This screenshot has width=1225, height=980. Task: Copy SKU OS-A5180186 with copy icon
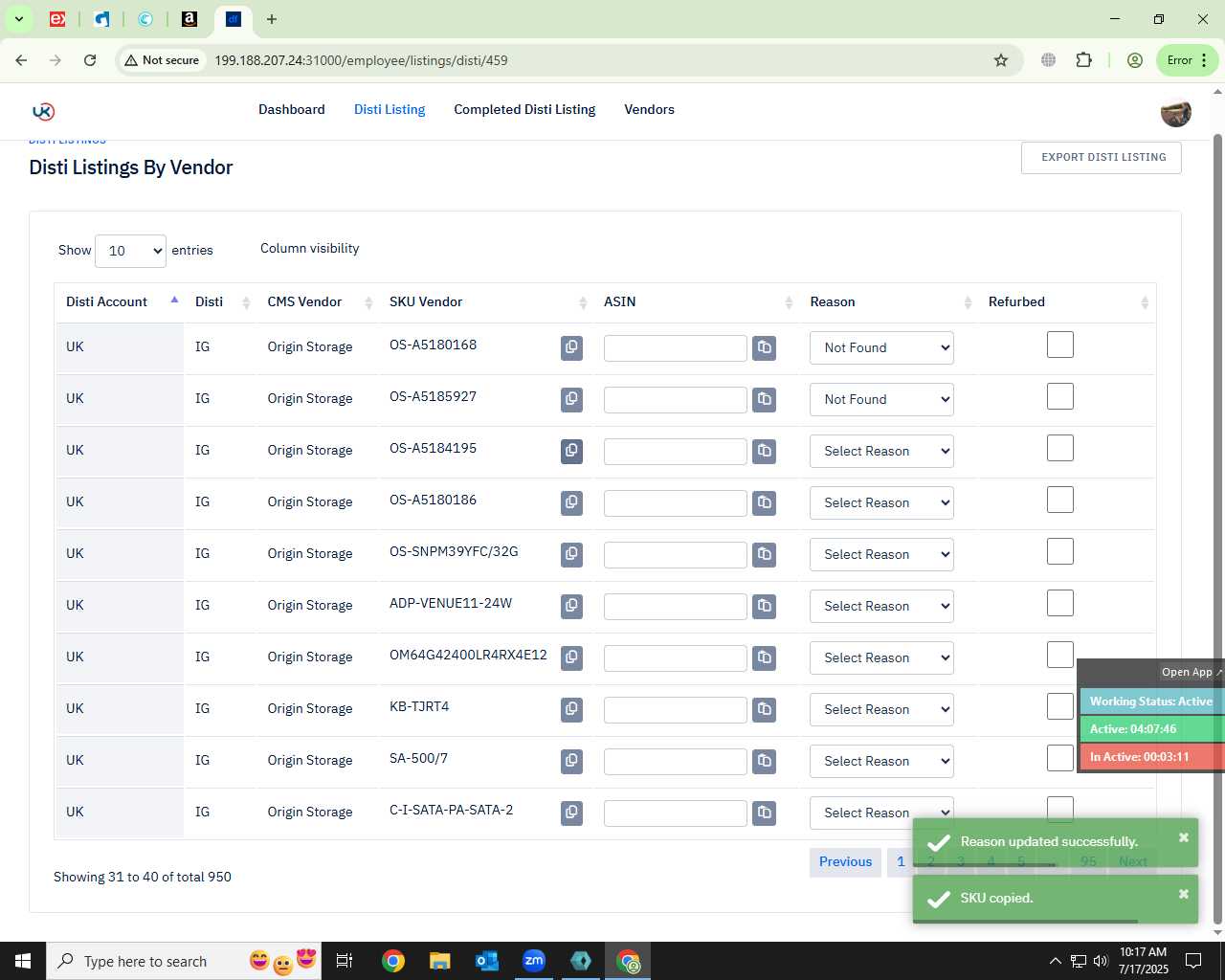click(x=571, y=502)
